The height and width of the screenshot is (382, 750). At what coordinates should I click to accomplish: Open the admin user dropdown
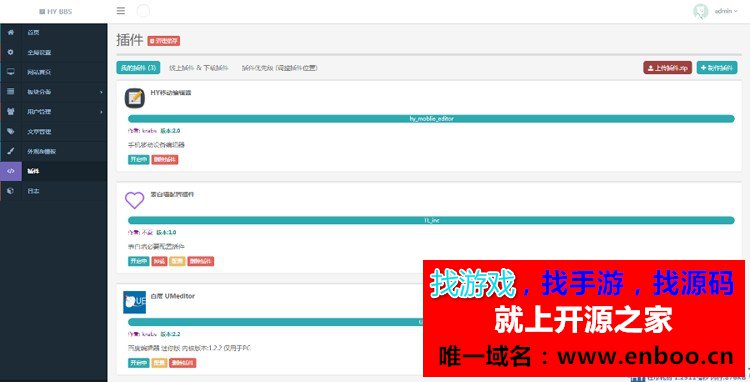(726, 11)
